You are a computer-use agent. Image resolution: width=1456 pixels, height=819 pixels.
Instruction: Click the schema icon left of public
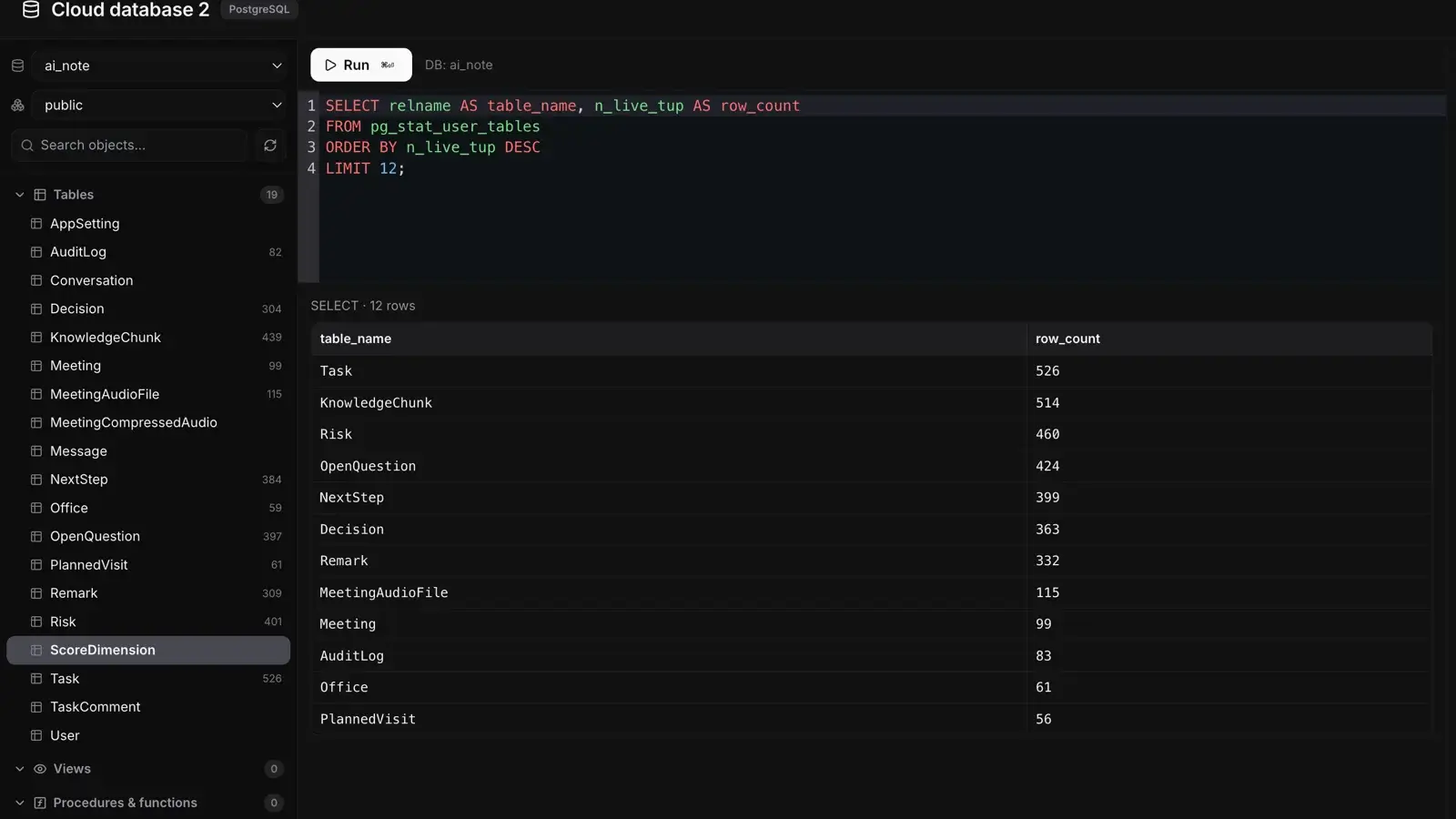(17, 106)
